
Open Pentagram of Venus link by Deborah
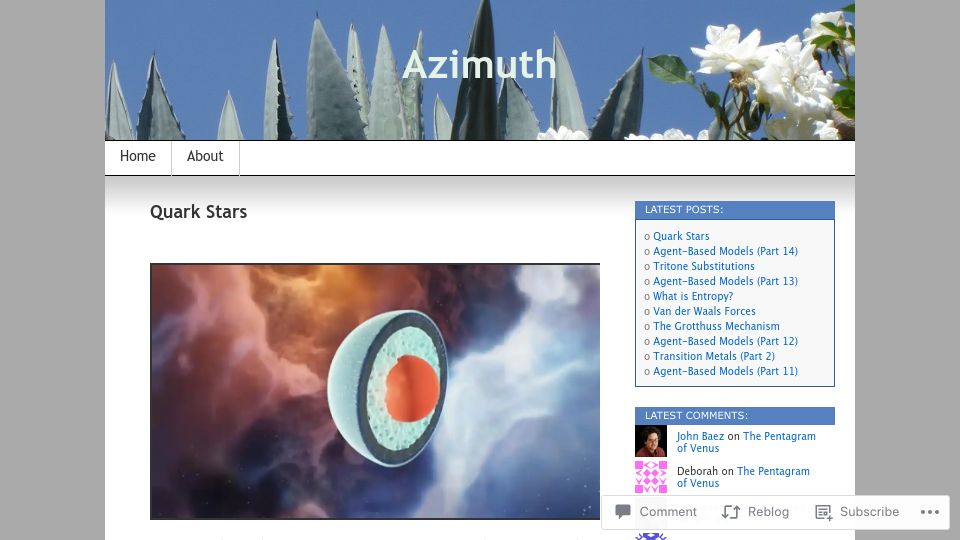(773, 471)
